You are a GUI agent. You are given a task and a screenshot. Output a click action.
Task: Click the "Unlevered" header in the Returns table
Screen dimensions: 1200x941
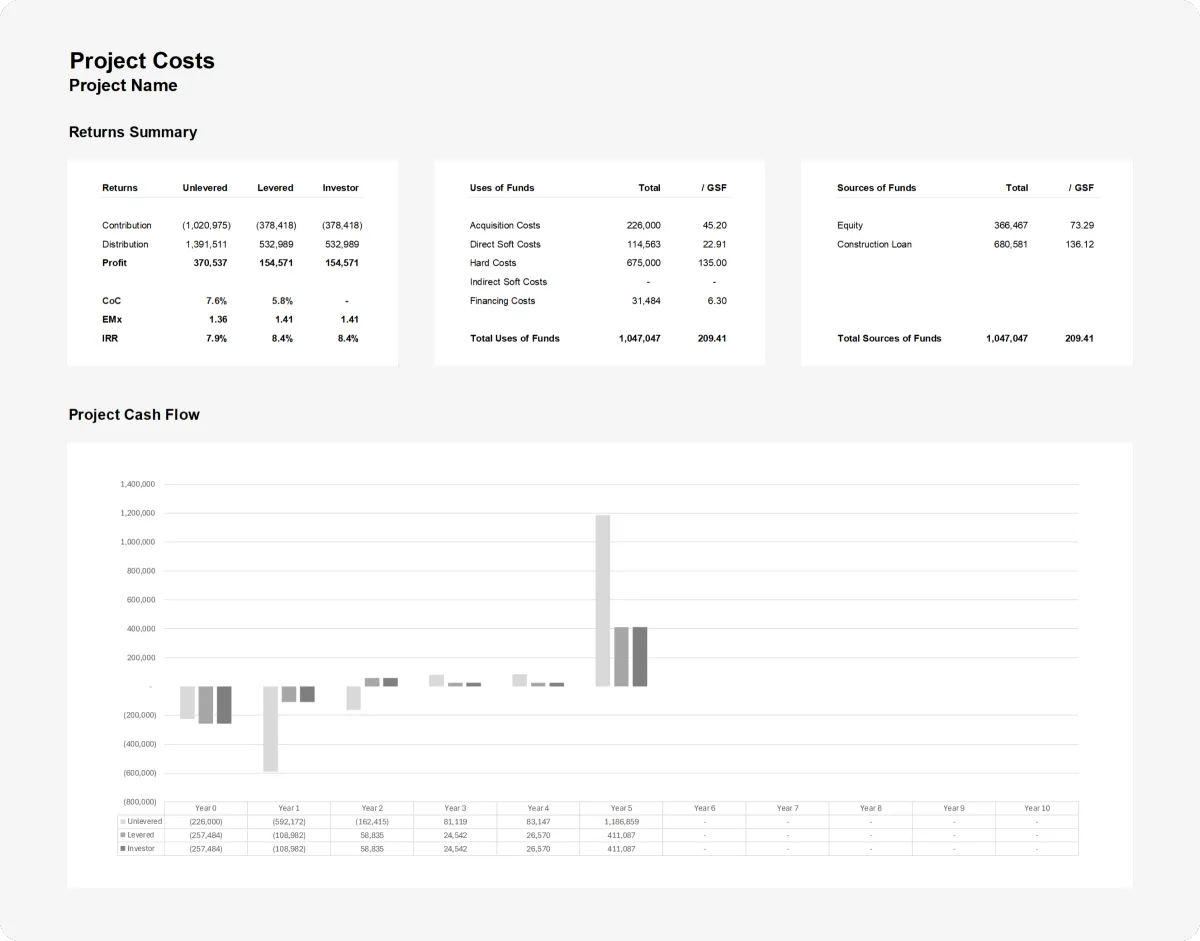[205, 188]
